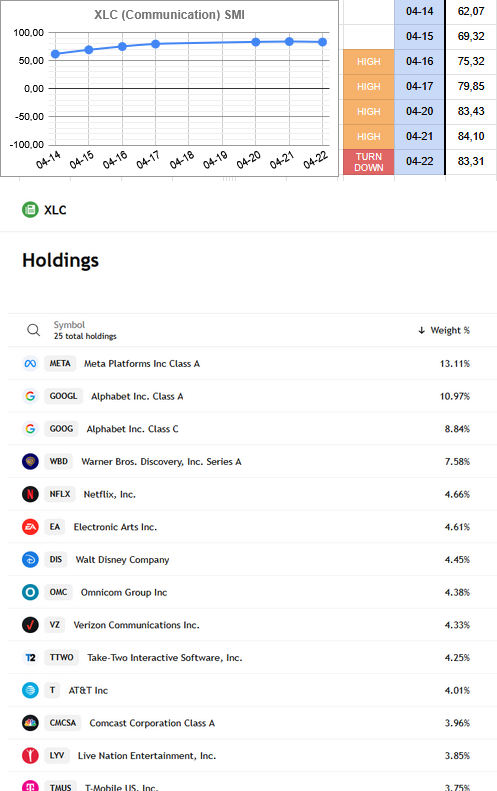Image resolution: width=497 pixels, height=791 pixels.
Task: Select Take-Two Interactive Software, Inc. name
Action: 165,658
